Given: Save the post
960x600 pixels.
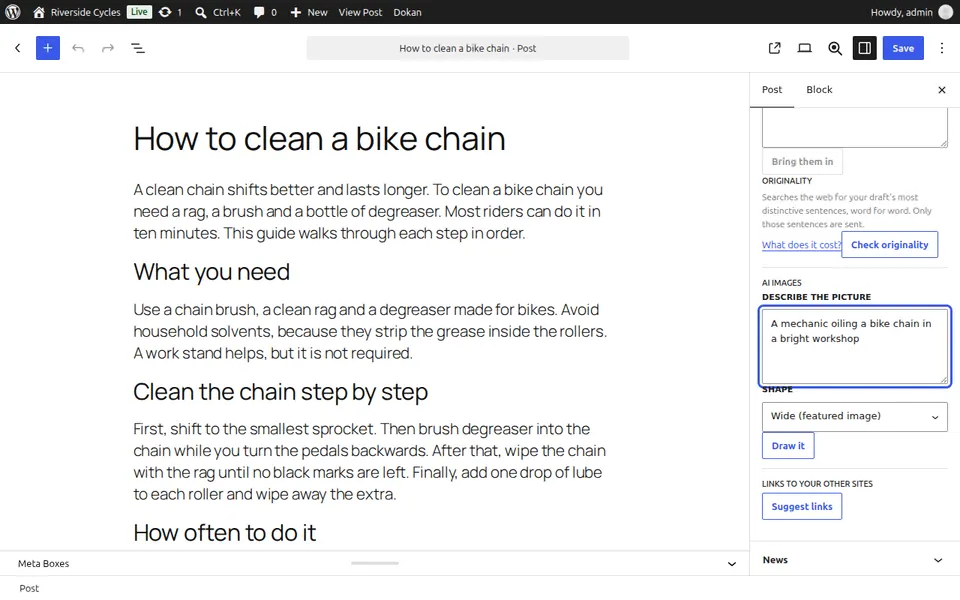Looking at the screenshot, I should [x=903, y=48].
